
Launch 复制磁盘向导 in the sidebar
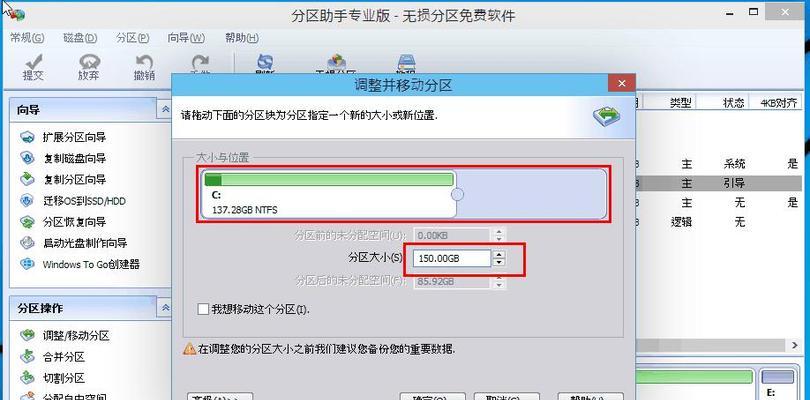64,159
